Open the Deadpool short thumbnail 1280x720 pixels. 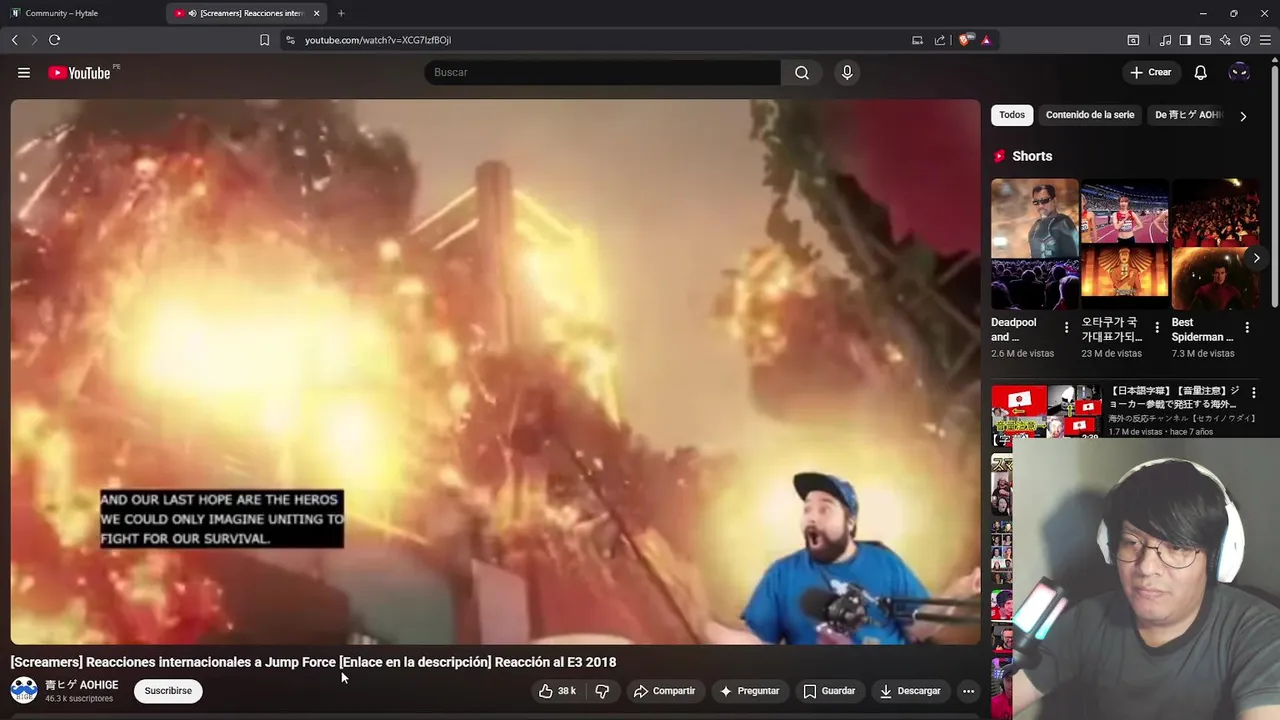pos(1035,244)
